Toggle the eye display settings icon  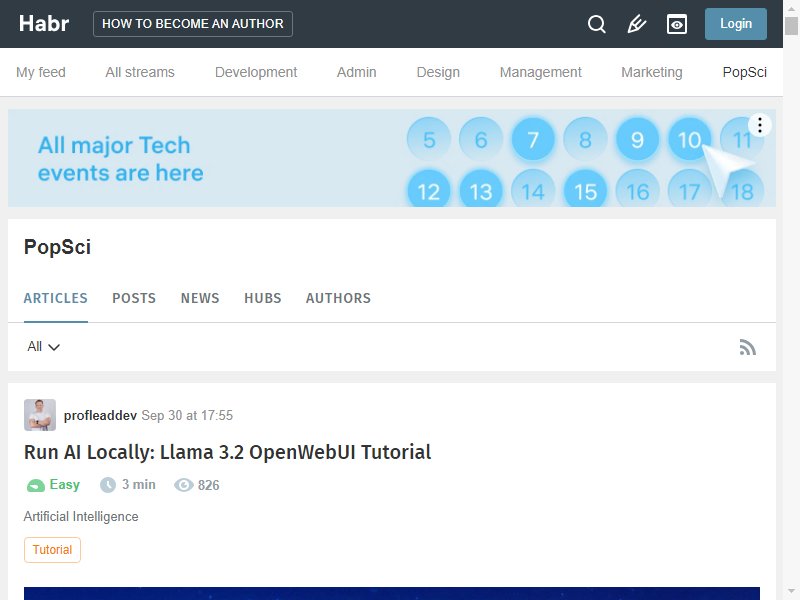(677, 24)
